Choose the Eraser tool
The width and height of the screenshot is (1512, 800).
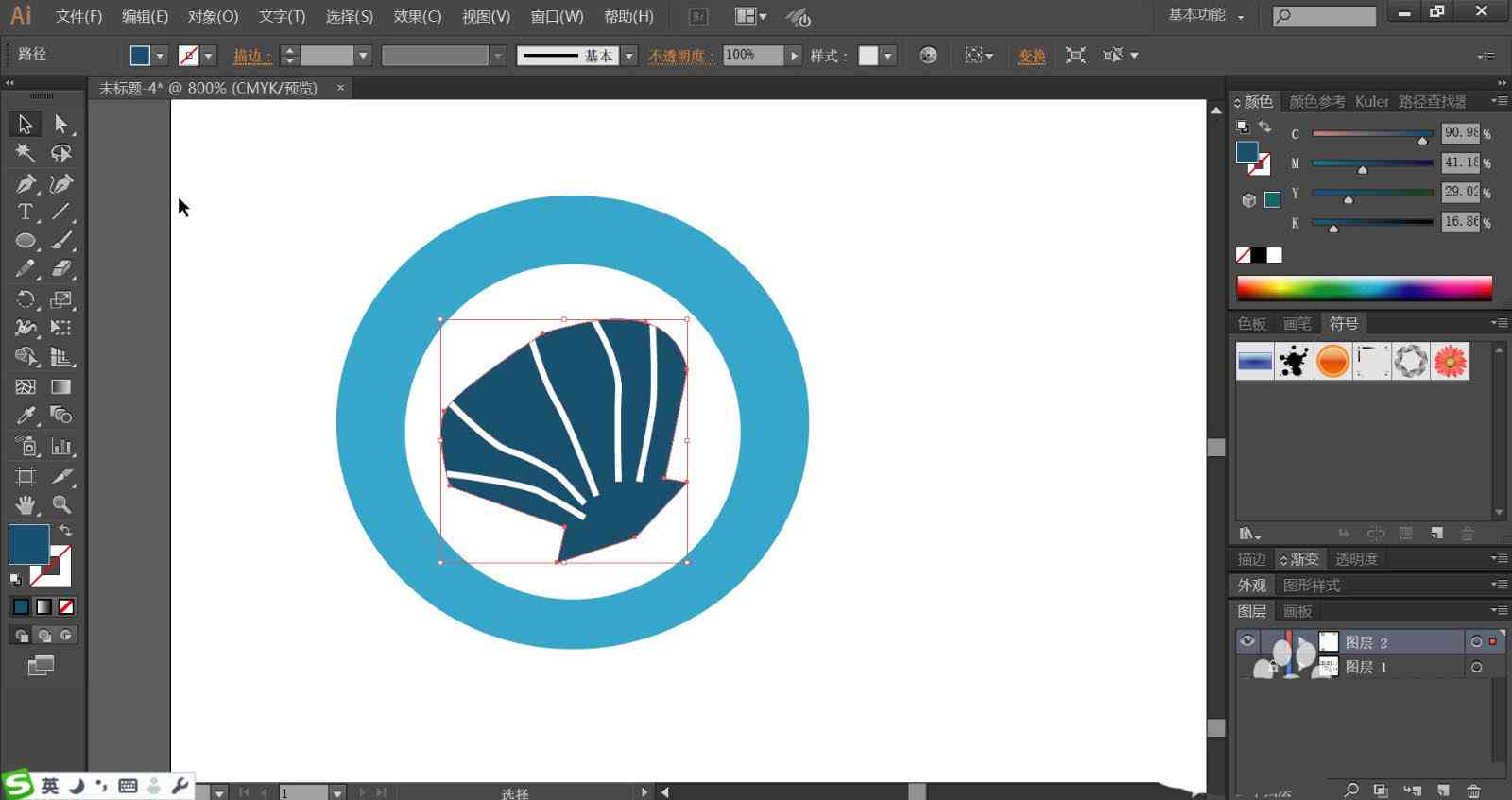[61, 269]
